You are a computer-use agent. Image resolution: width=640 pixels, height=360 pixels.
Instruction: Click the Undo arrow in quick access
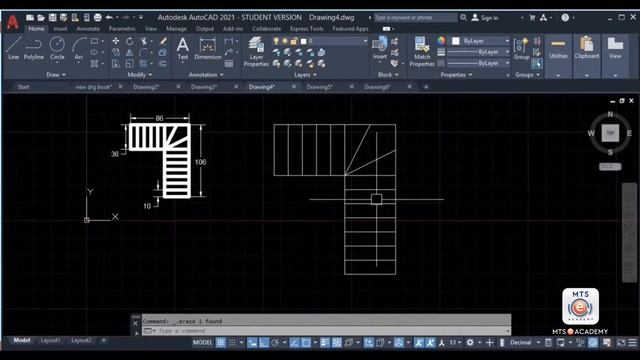pyautogui.click(x=109, y=18)
